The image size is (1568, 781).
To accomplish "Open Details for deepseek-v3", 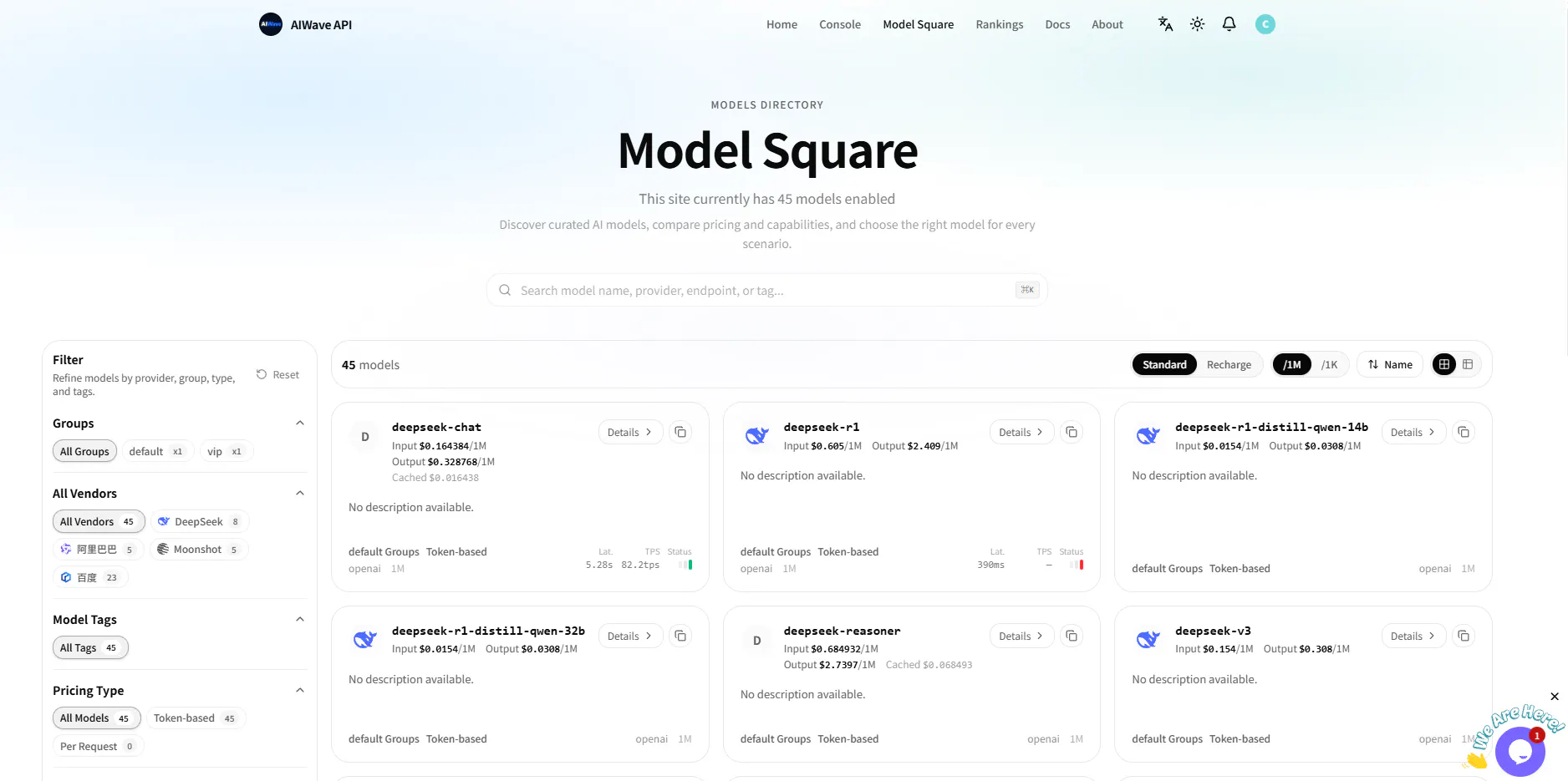I will [1413, 636].
